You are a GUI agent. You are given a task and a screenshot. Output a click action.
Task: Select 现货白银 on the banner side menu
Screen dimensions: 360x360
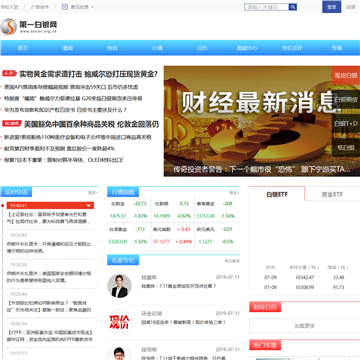point(346,75)
